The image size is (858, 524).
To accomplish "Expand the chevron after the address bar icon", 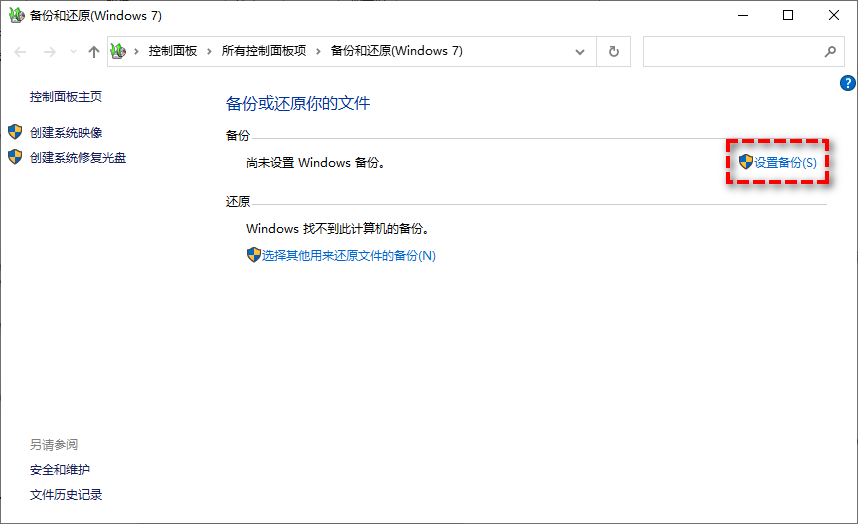I will (x=136, y=51).
